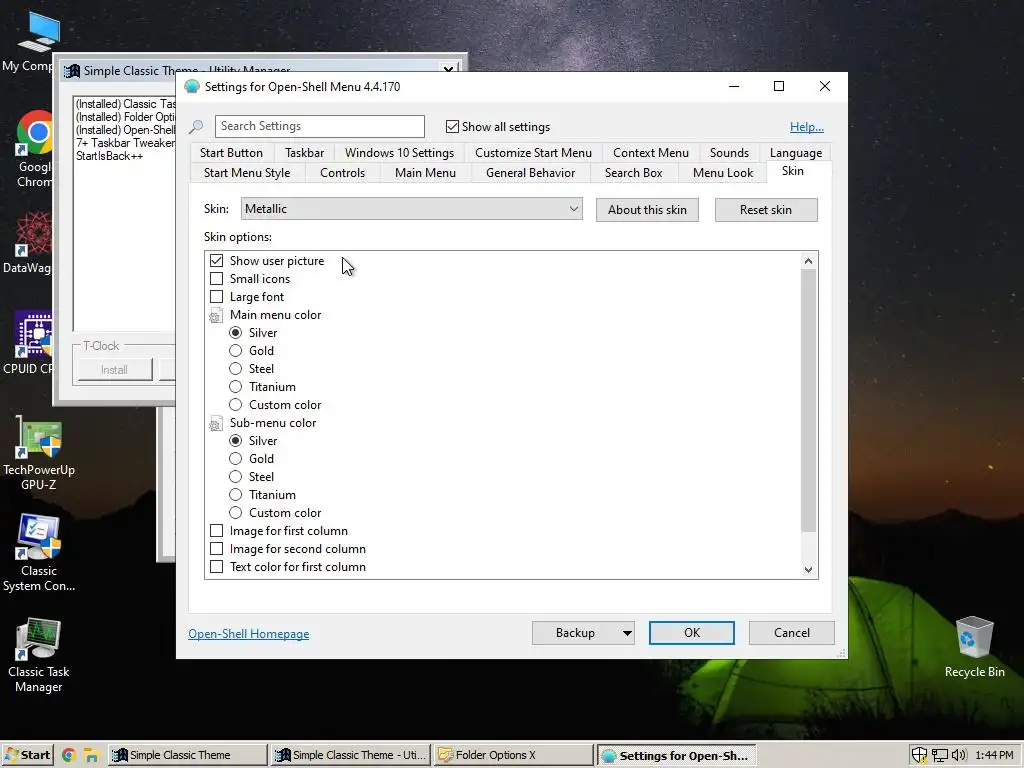This screenshot has width=1024, height=768.
Task: Click the Open-Shell icon in the settings title bar
Action: tap(192, 86)
